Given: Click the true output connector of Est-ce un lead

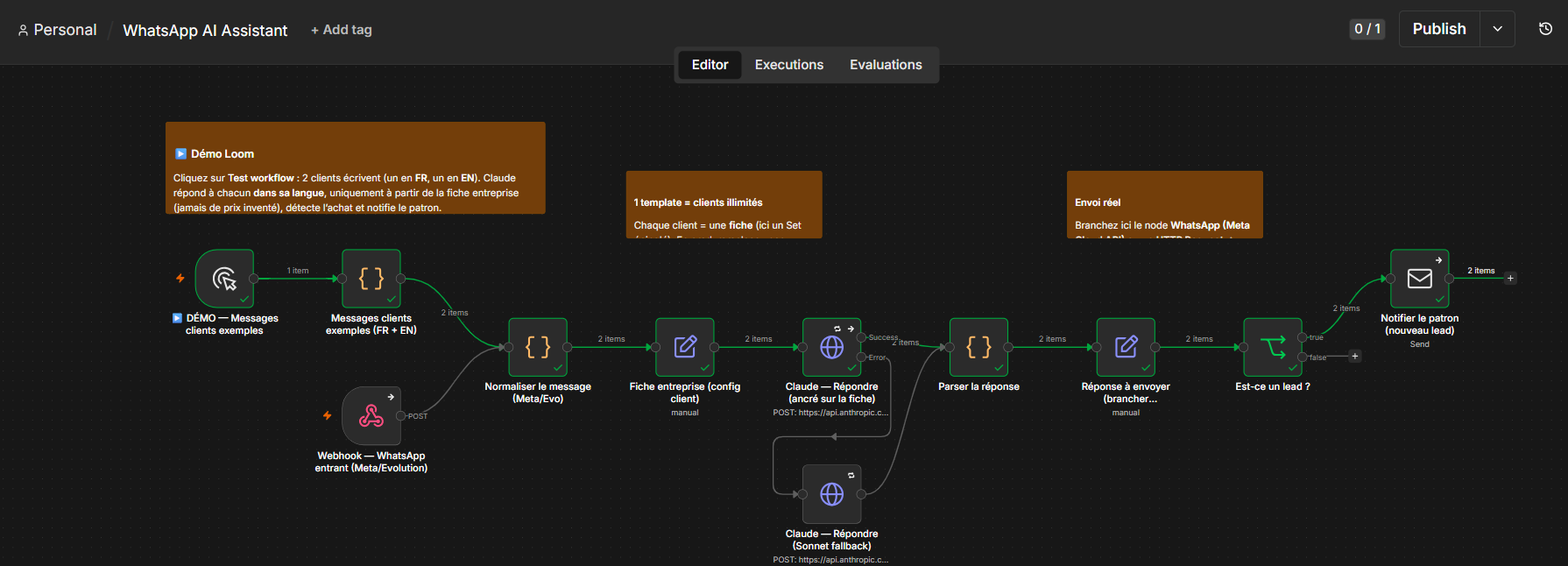Looking at the screenshot, I should click(x=1302, y=337).
